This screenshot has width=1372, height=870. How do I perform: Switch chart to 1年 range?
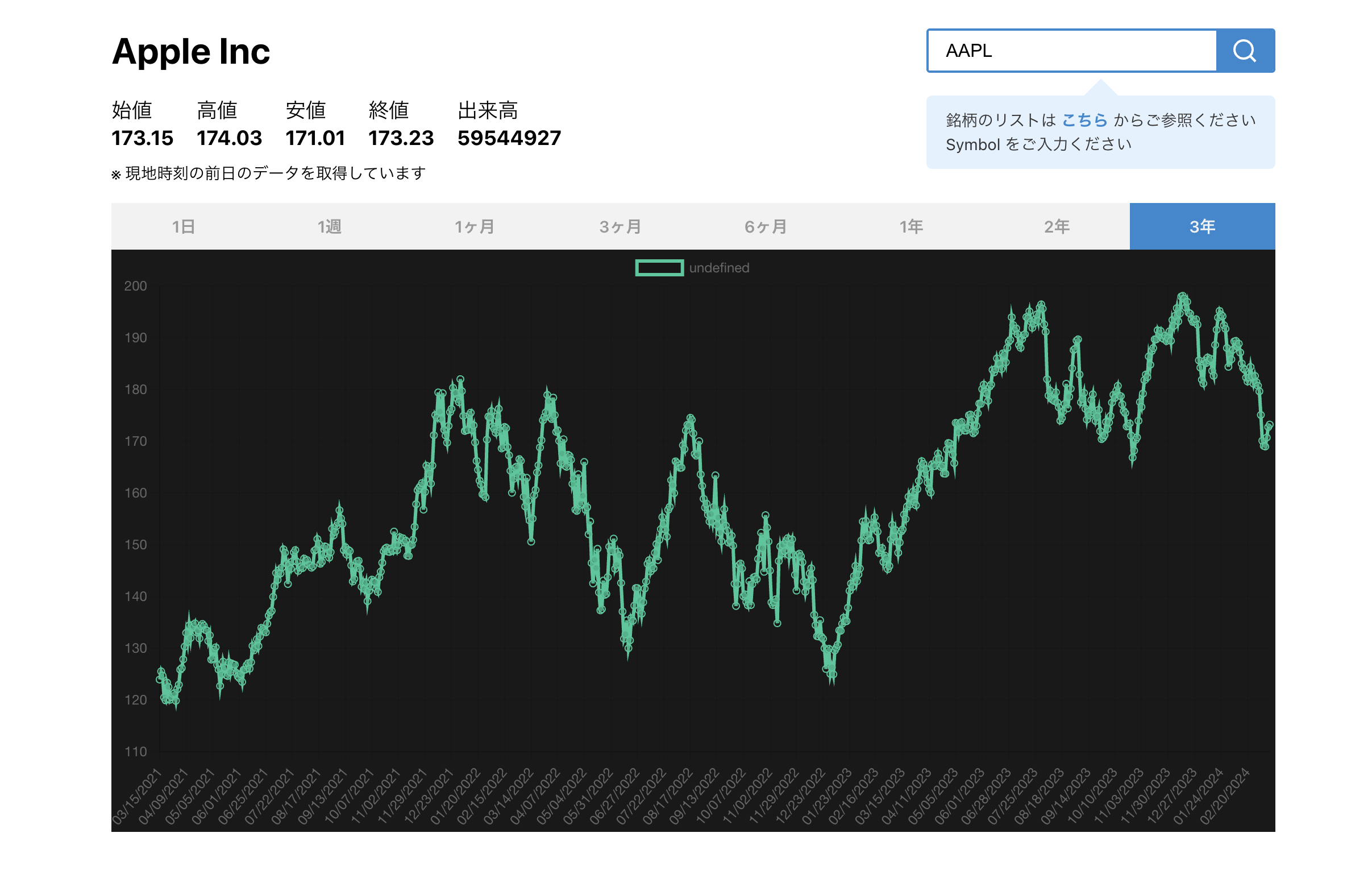click(x=912, y=226)
